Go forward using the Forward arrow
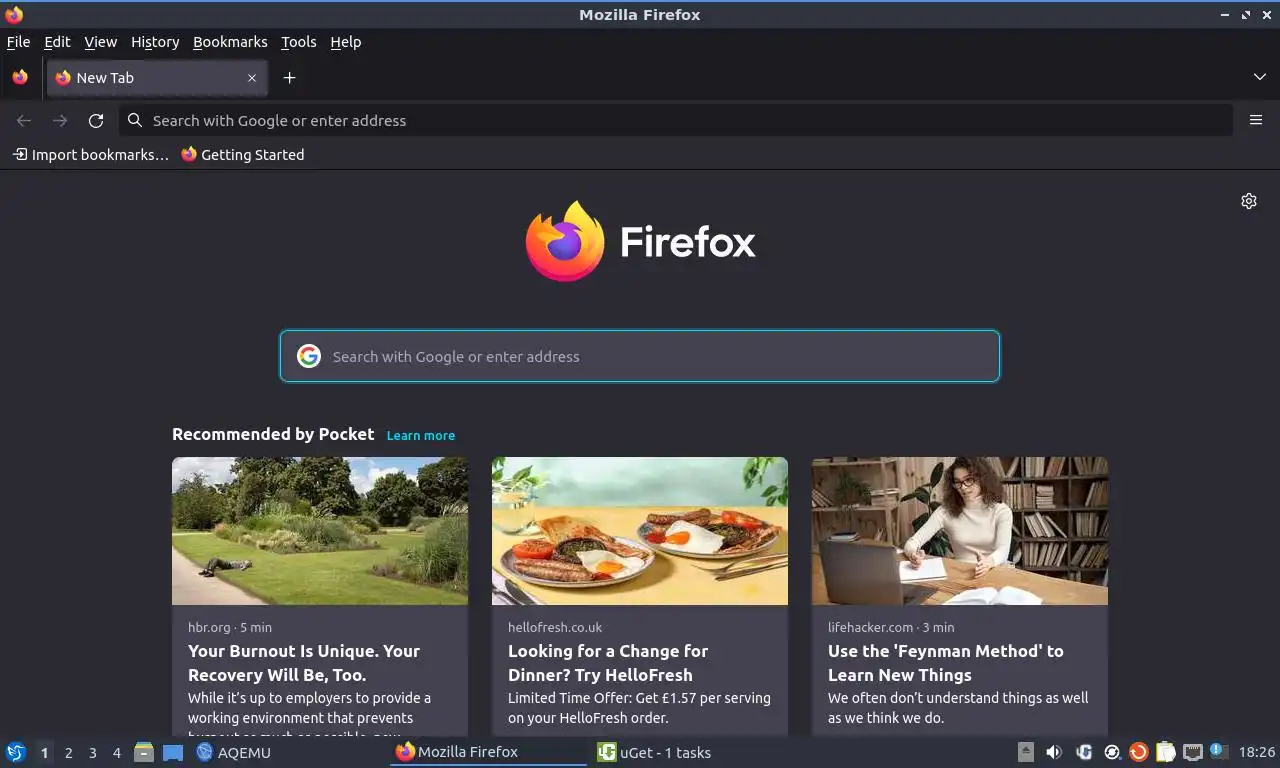 [60, 120]
